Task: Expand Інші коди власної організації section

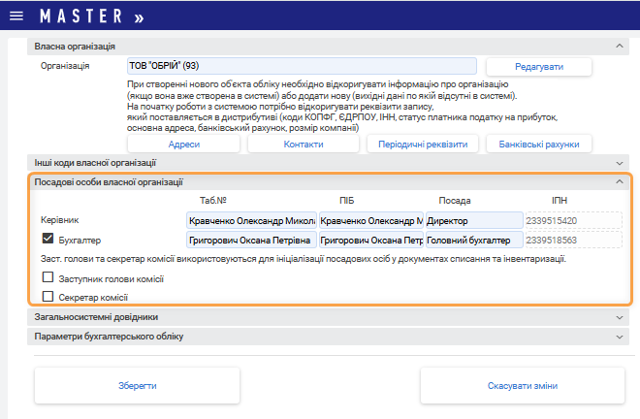Action: [620, 163]
